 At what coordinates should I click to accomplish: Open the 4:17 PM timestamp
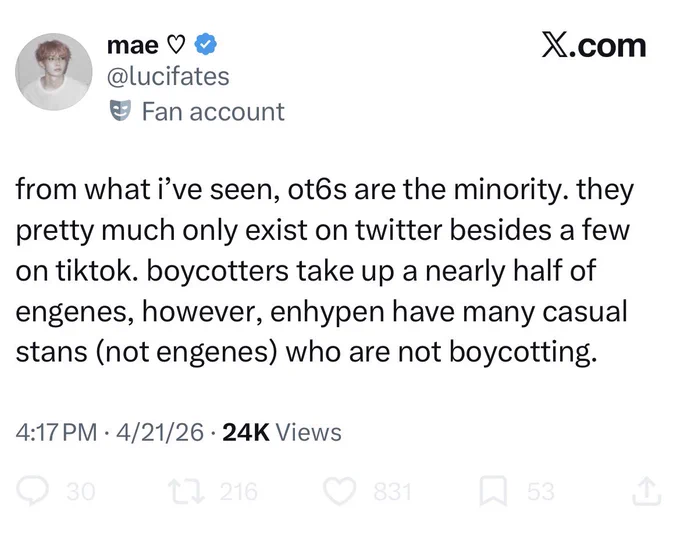(x=56, y=432)
